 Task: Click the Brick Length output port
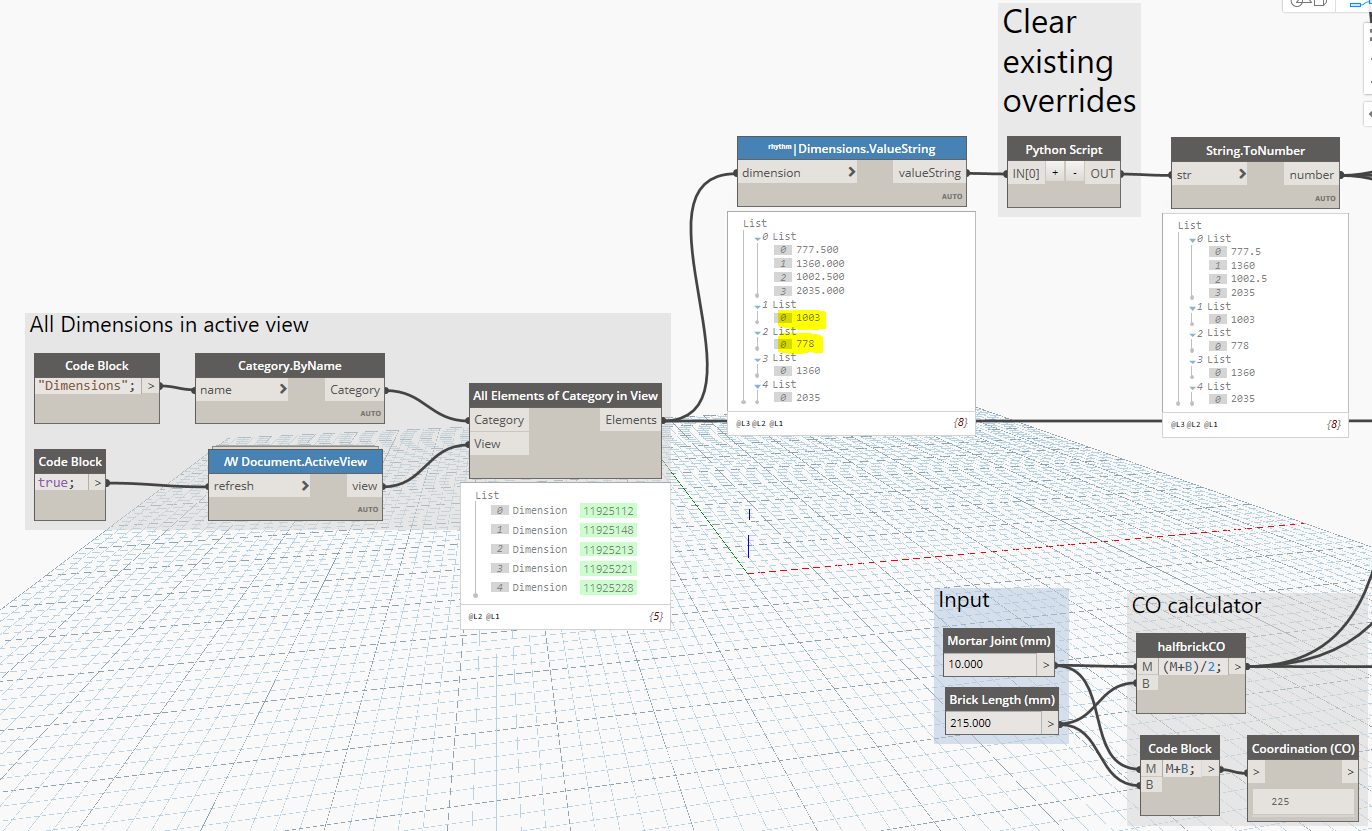click(1050, 722)
